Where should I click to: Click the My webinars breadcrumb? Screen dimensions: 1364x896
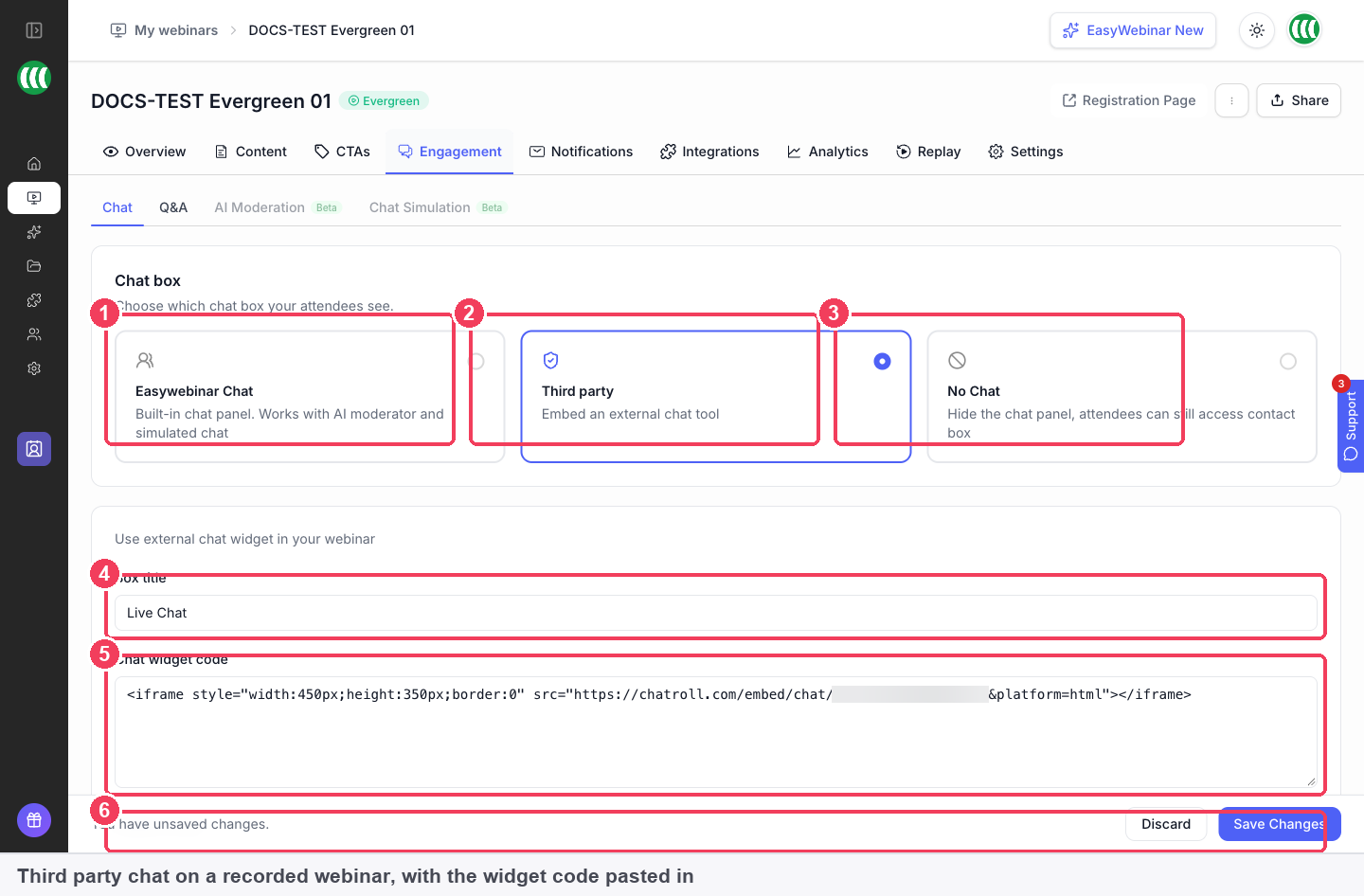165,30
